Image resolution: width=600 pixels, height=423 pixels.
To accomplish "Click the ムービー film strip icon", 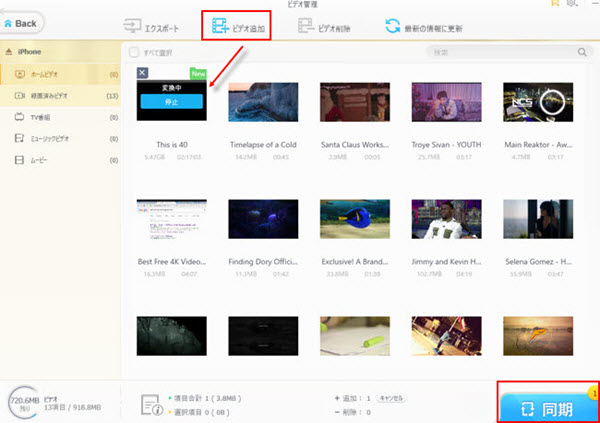I will point(19,160).
